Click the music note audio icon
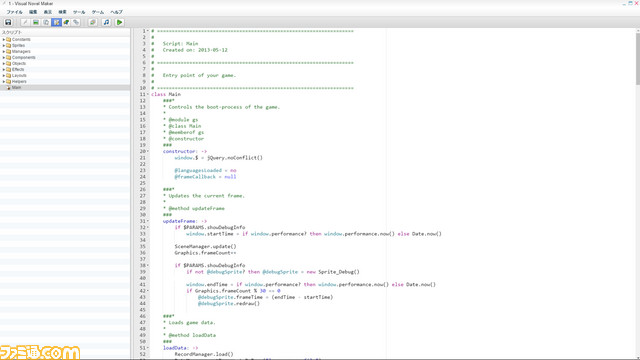 pos(106,22)
